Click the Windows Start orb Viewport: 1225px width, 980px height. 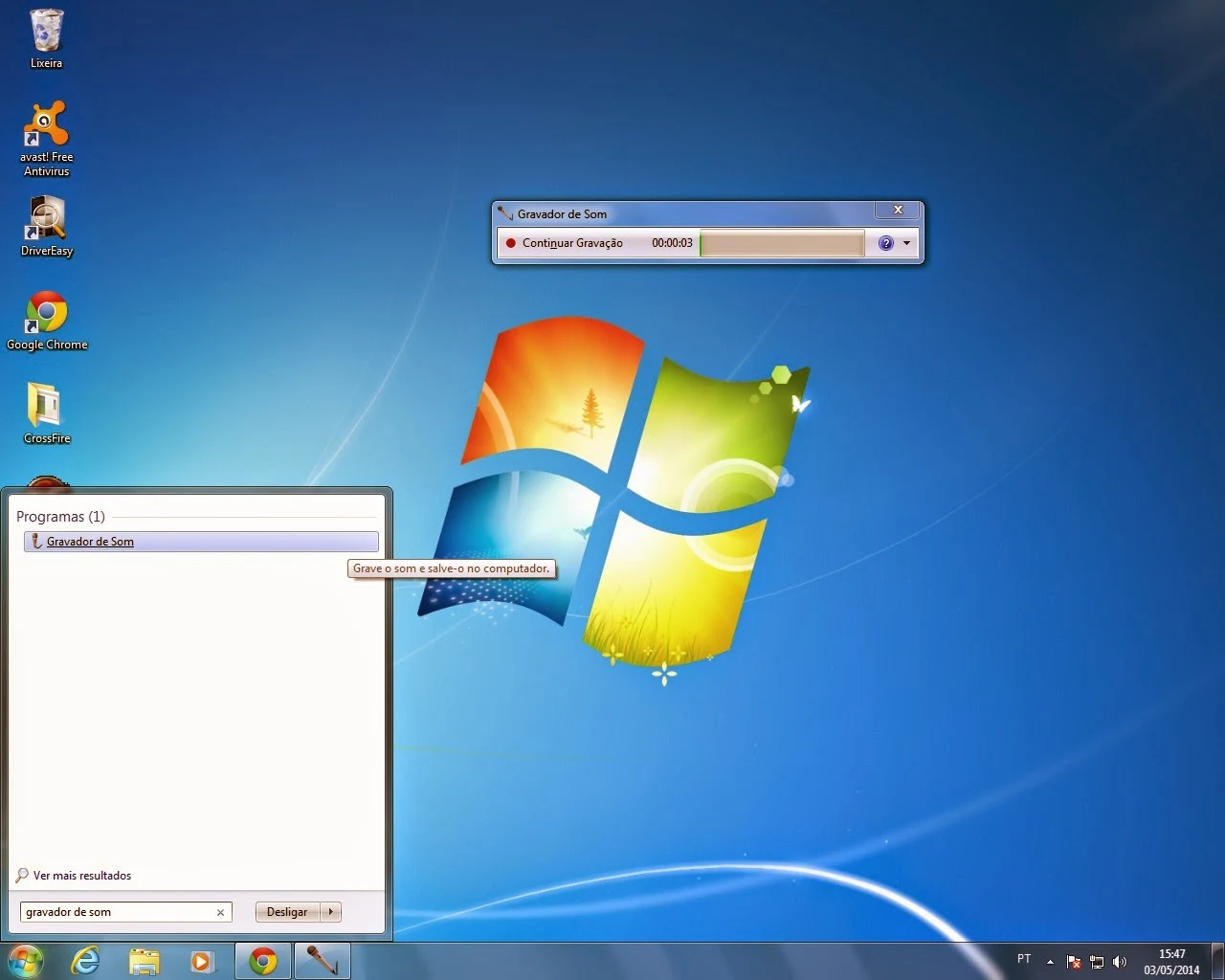click(26, 961)
